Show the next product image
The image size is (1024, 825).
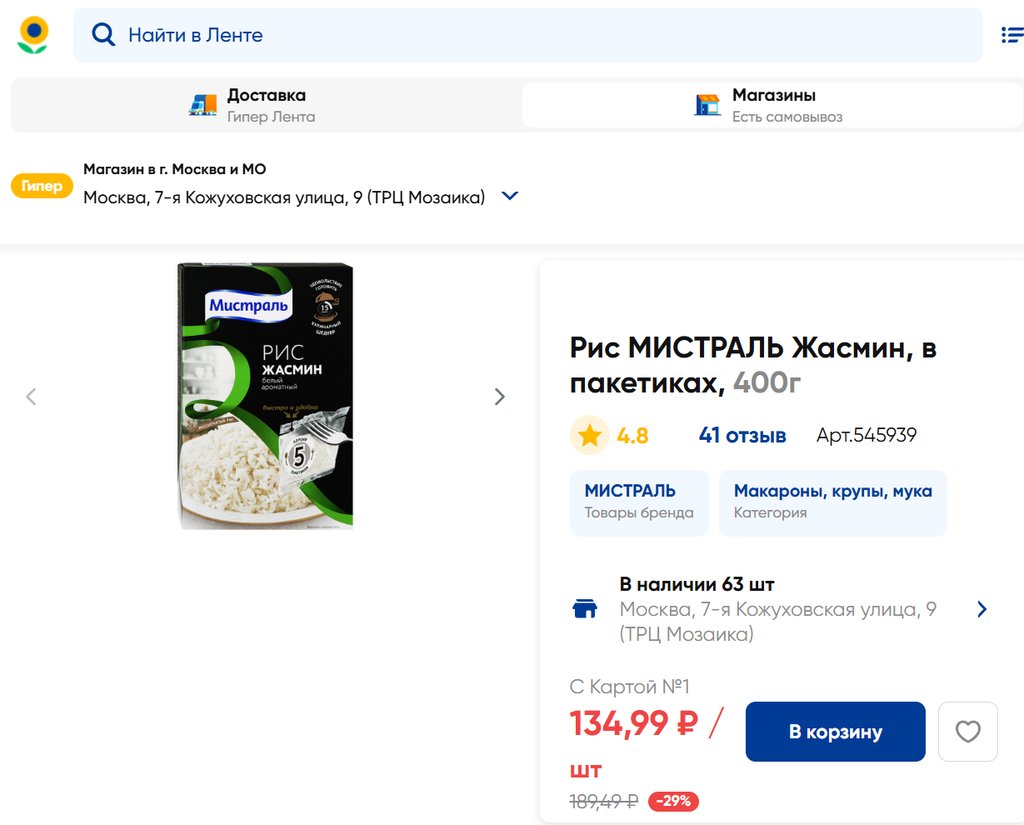499,397
